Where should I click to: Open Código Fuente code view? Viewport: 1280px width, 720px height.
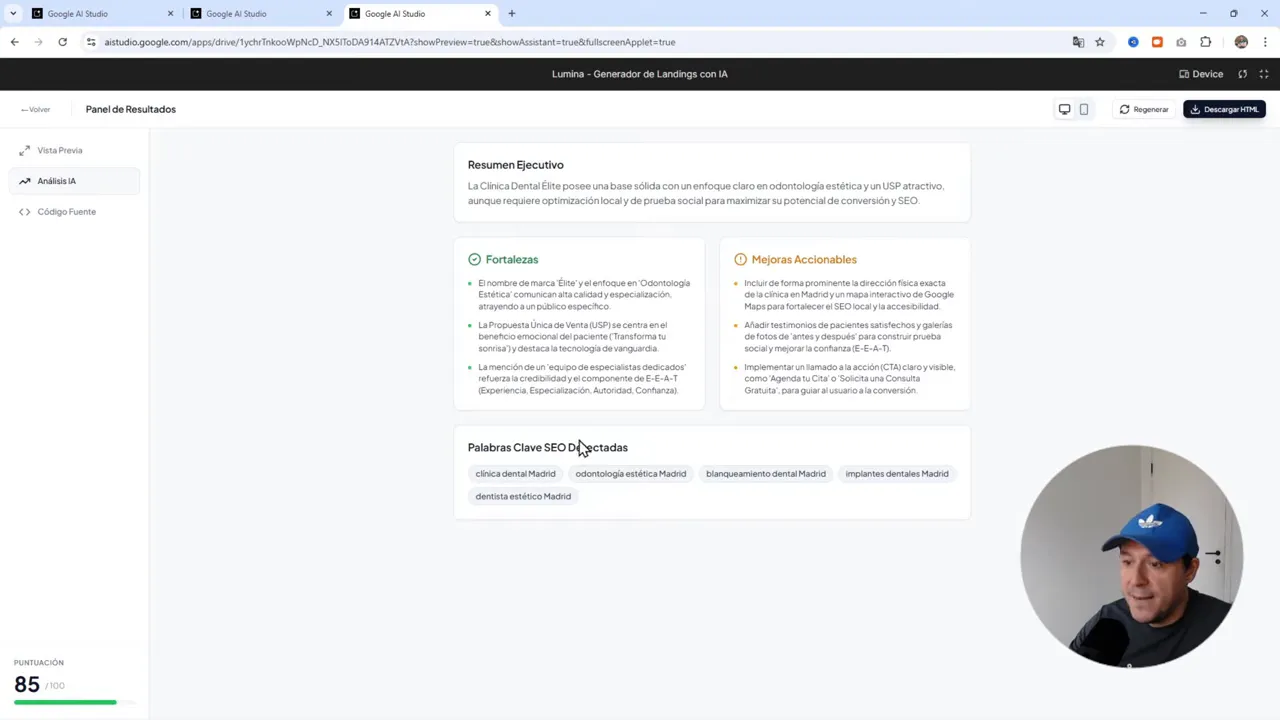(24, 211)
